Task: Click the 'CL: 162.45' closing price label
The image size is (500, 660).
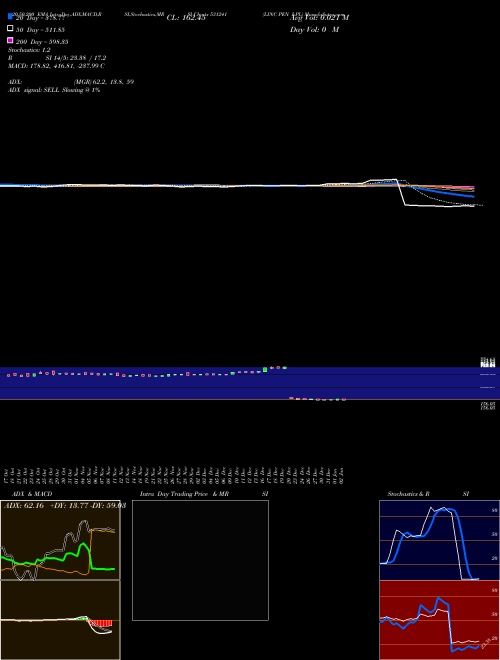Action: [186, 18]
